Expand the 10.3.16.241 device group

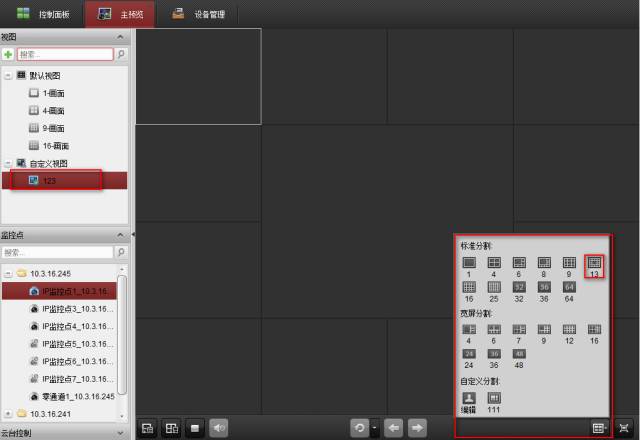(8, 412)
